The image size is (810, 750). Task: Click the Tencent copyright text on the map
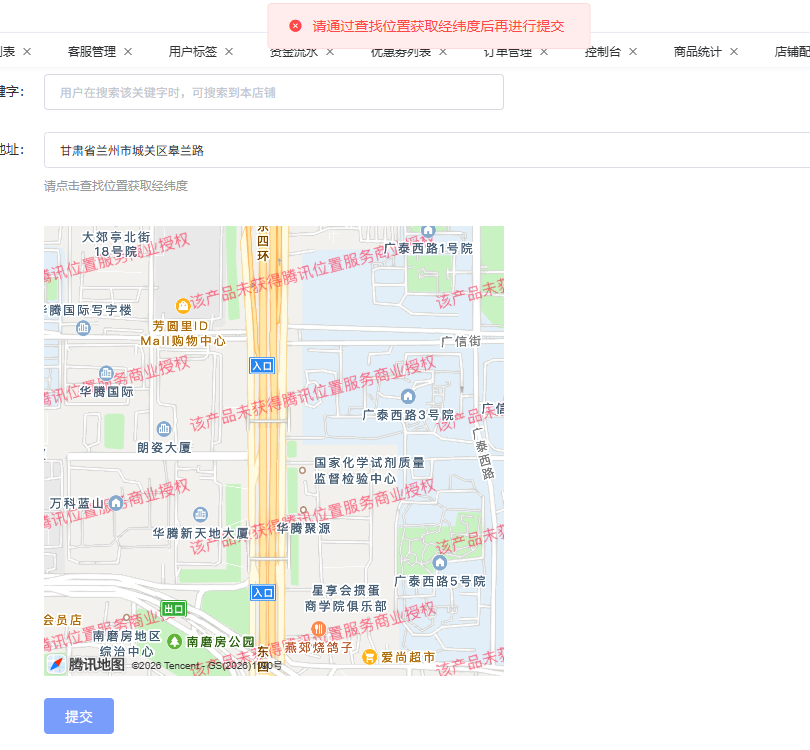pos(207,666)
